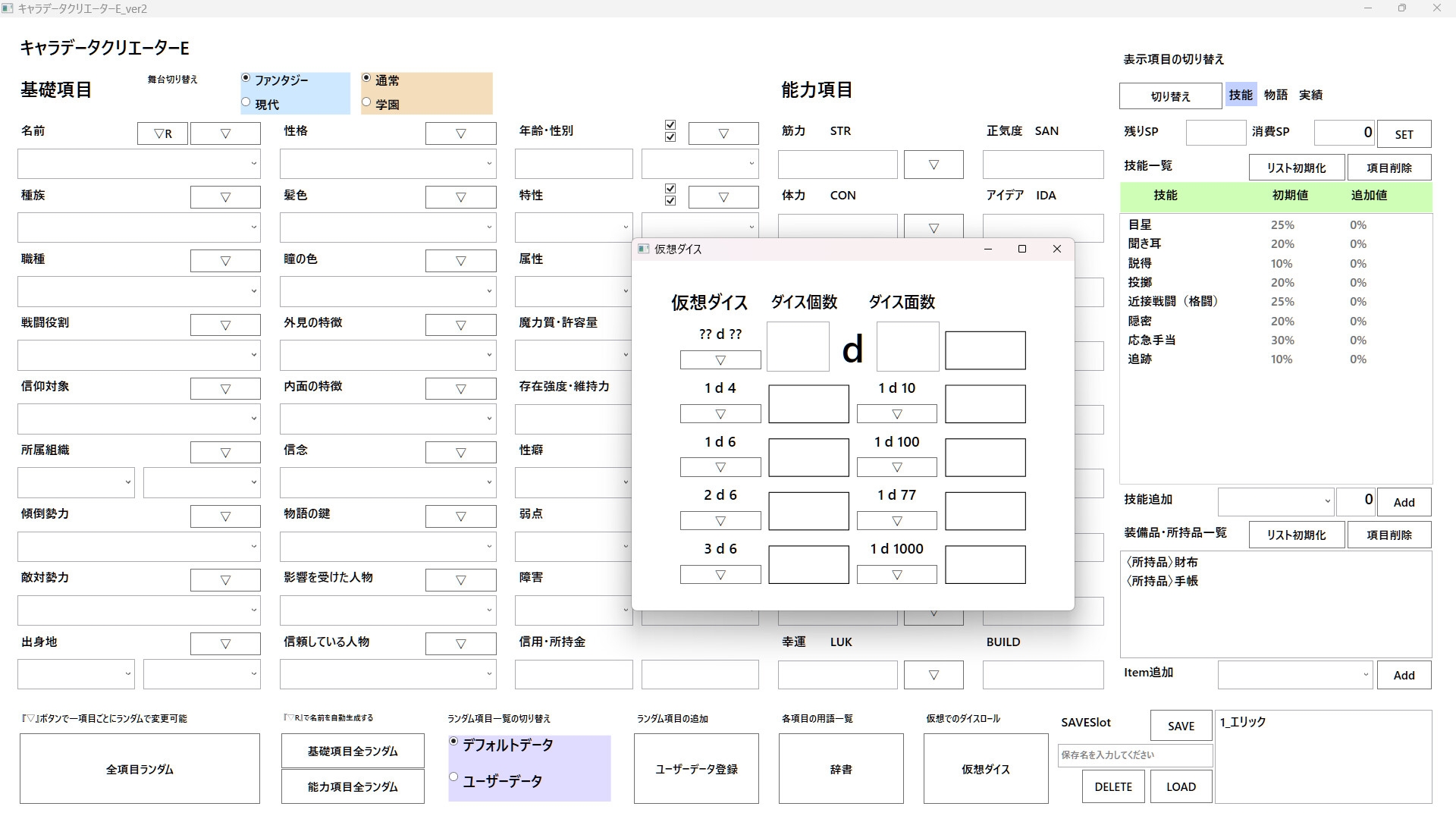Click the ダイス個数 input box

click(x=798, y=347)
